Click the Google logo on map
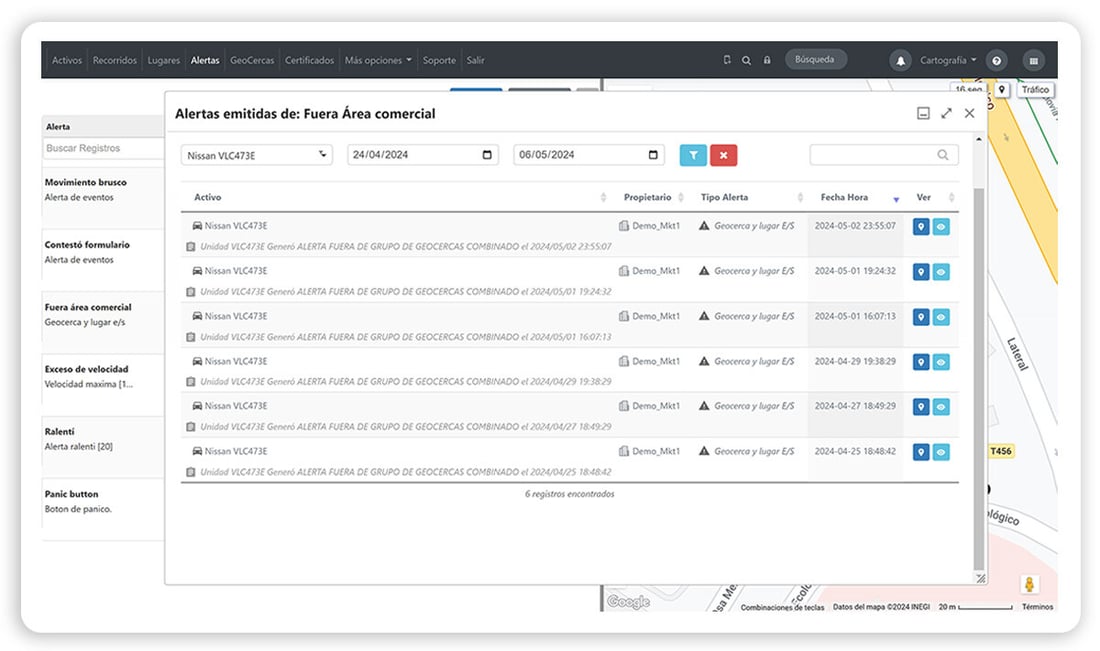 pos(628,602)
